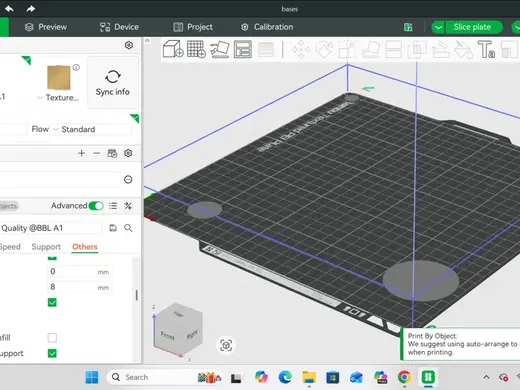The image size is (520, 390).
Task: Add a filament with plus icon
Action: point(81,153)
